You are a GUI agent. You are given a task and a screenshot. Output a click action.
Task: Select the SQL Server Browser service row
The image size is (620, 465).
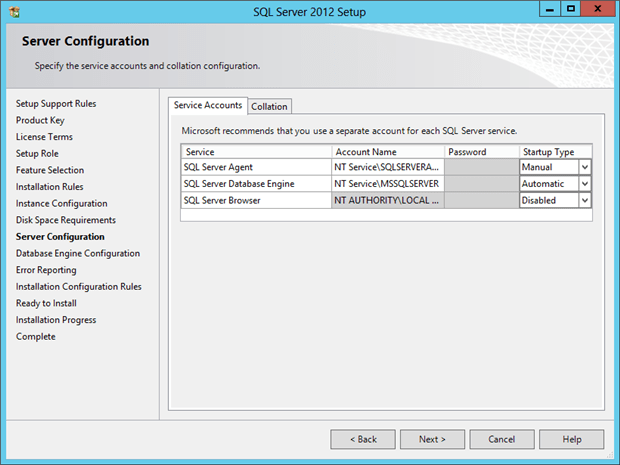point(256,200)
